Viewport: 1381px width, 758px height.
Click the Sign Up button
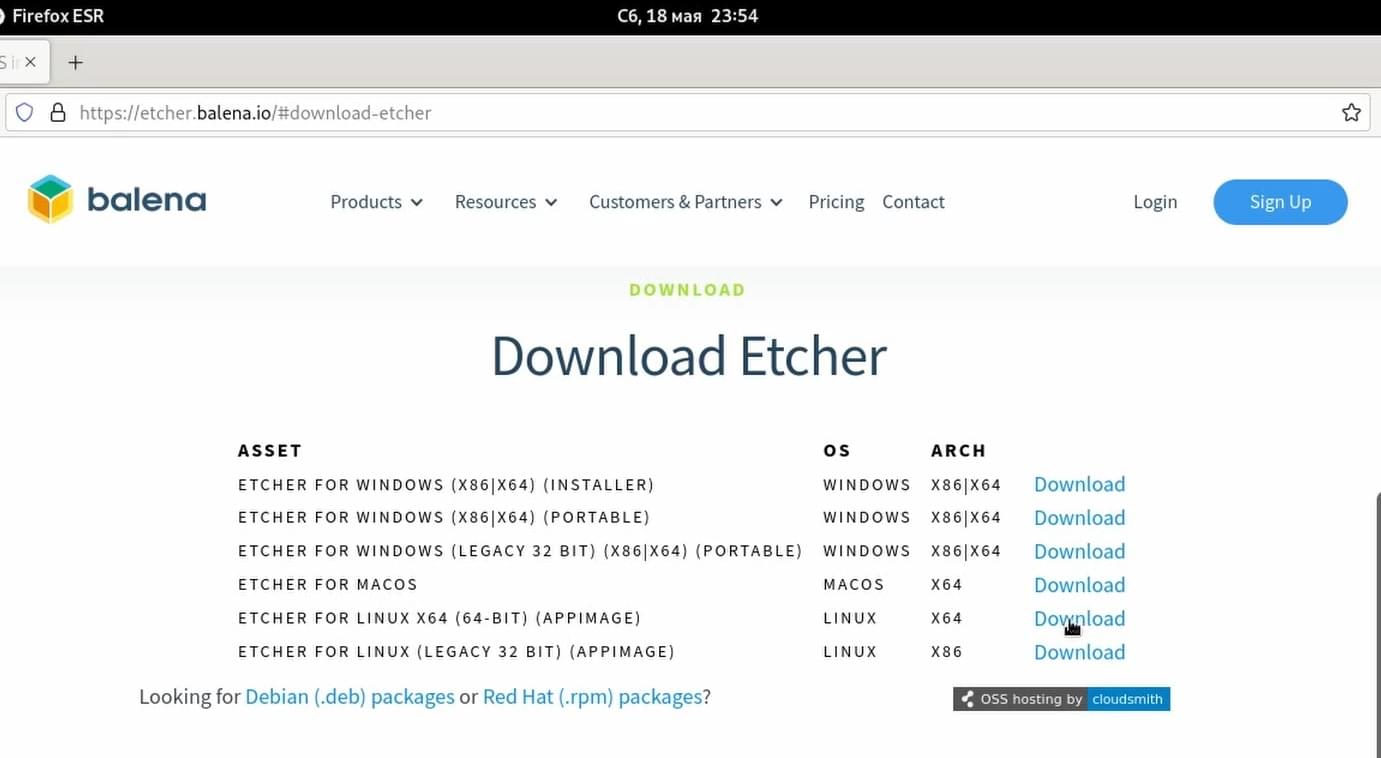tap(1280, 202)
